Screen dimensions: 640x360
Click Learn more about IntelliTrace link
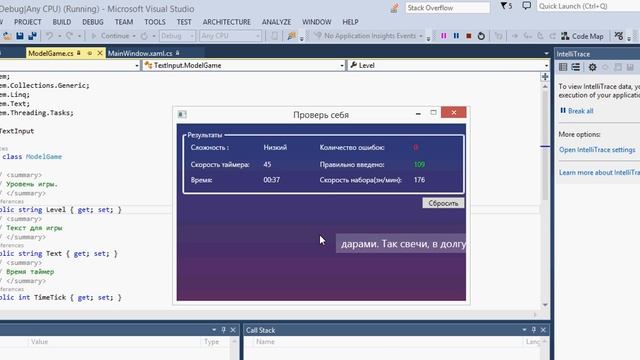pos(599,173)
